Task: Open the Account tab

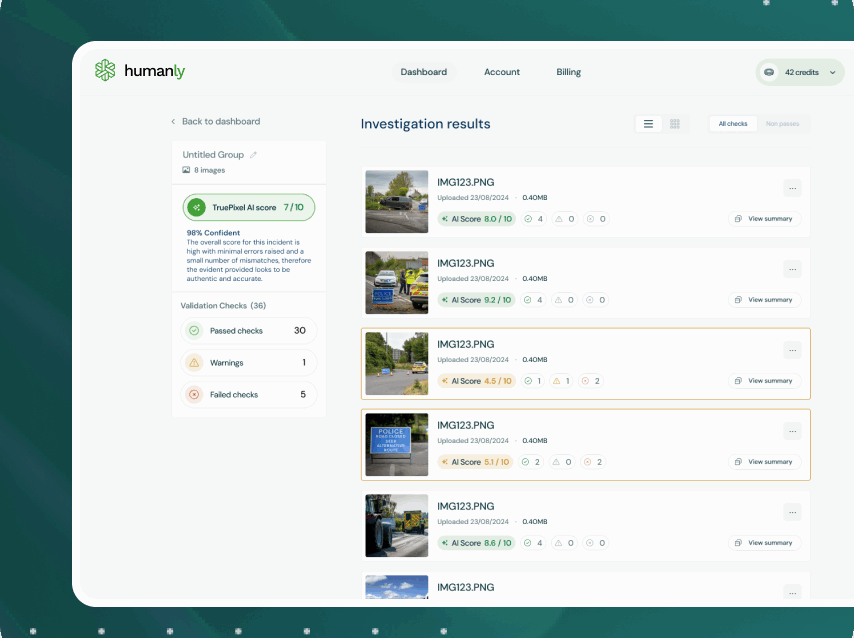Action: click(x=502, y=72)
